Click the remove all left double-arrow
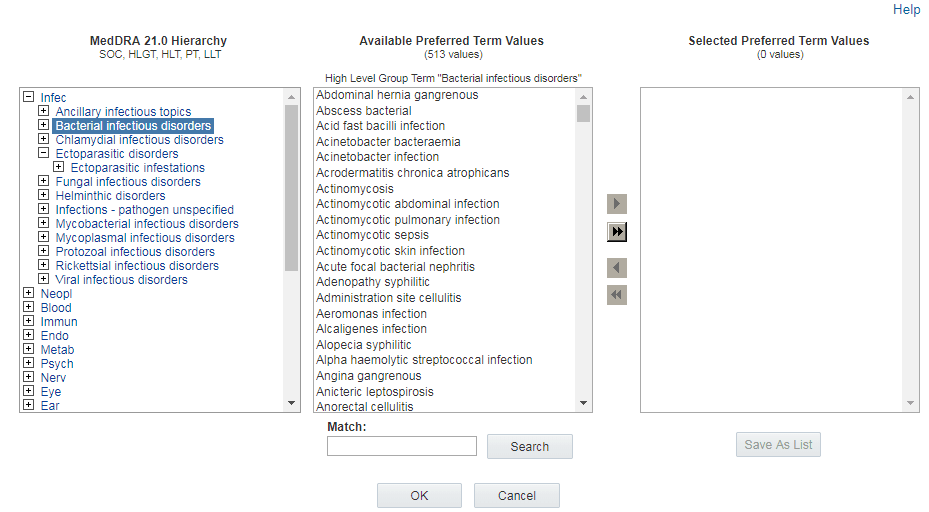 click(x=617, y=295)
